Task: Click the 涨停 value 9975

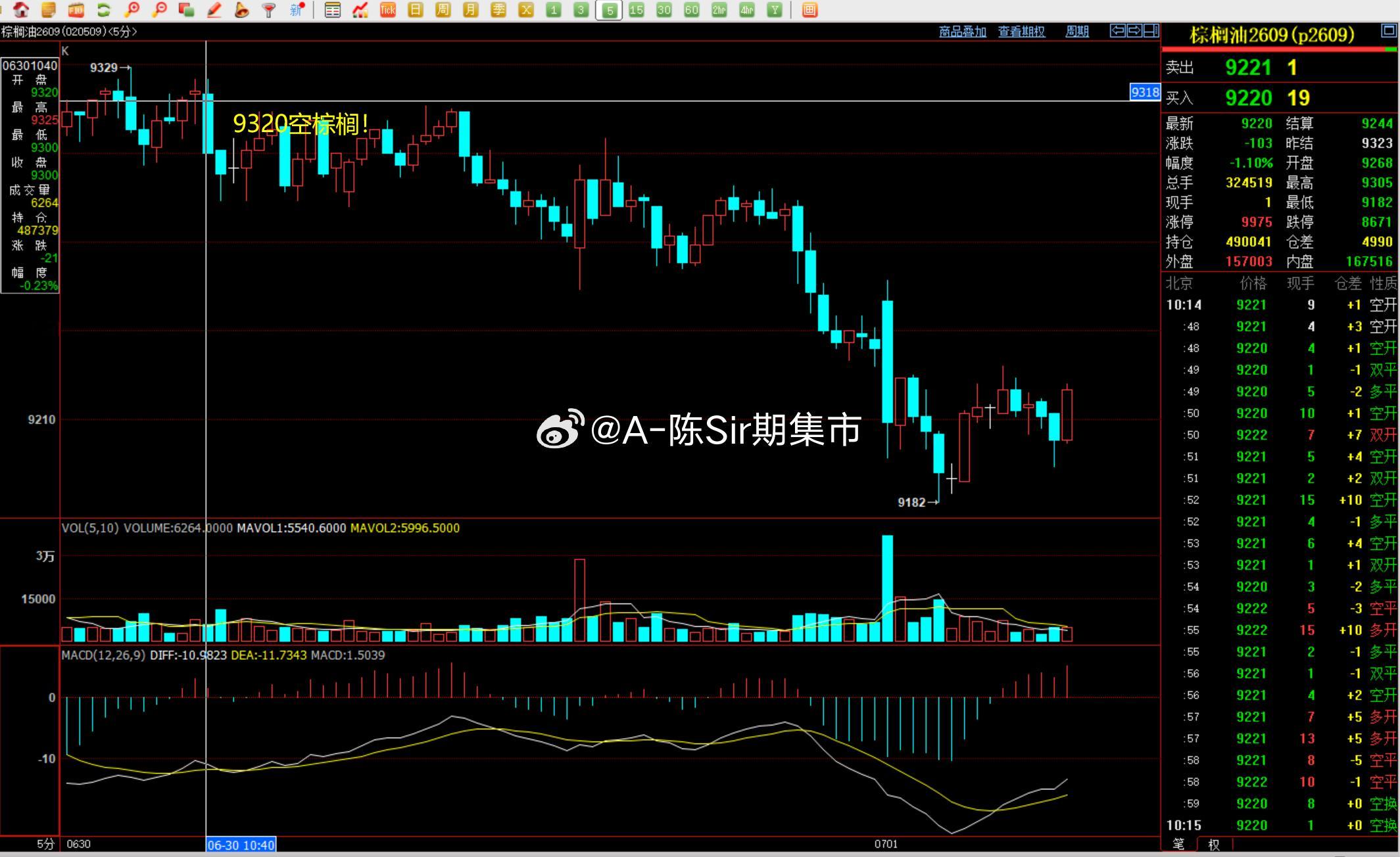Action: point(1256,222)
